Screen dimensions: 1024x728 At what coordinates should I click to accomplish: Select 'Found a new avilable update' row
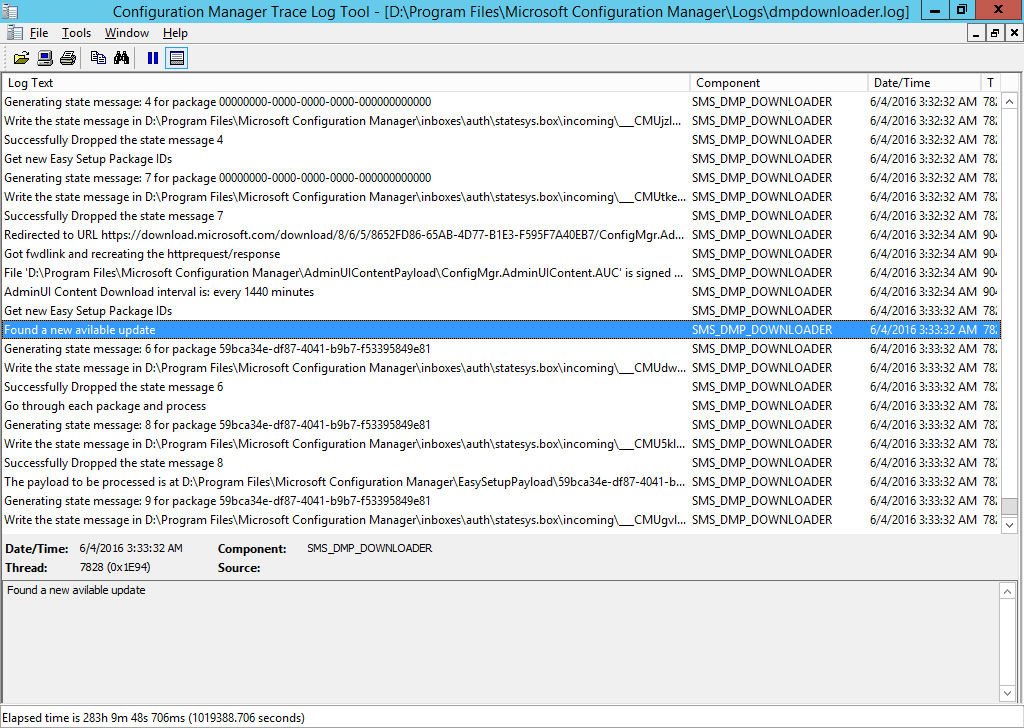(x=501, y=330)
